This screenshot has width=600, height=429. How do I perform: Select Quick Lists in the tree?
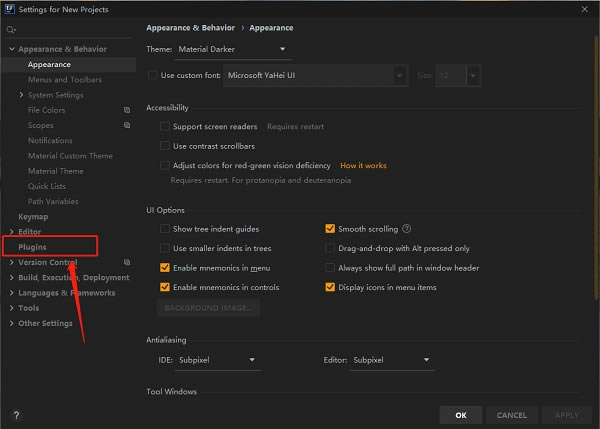click(47, 186)
